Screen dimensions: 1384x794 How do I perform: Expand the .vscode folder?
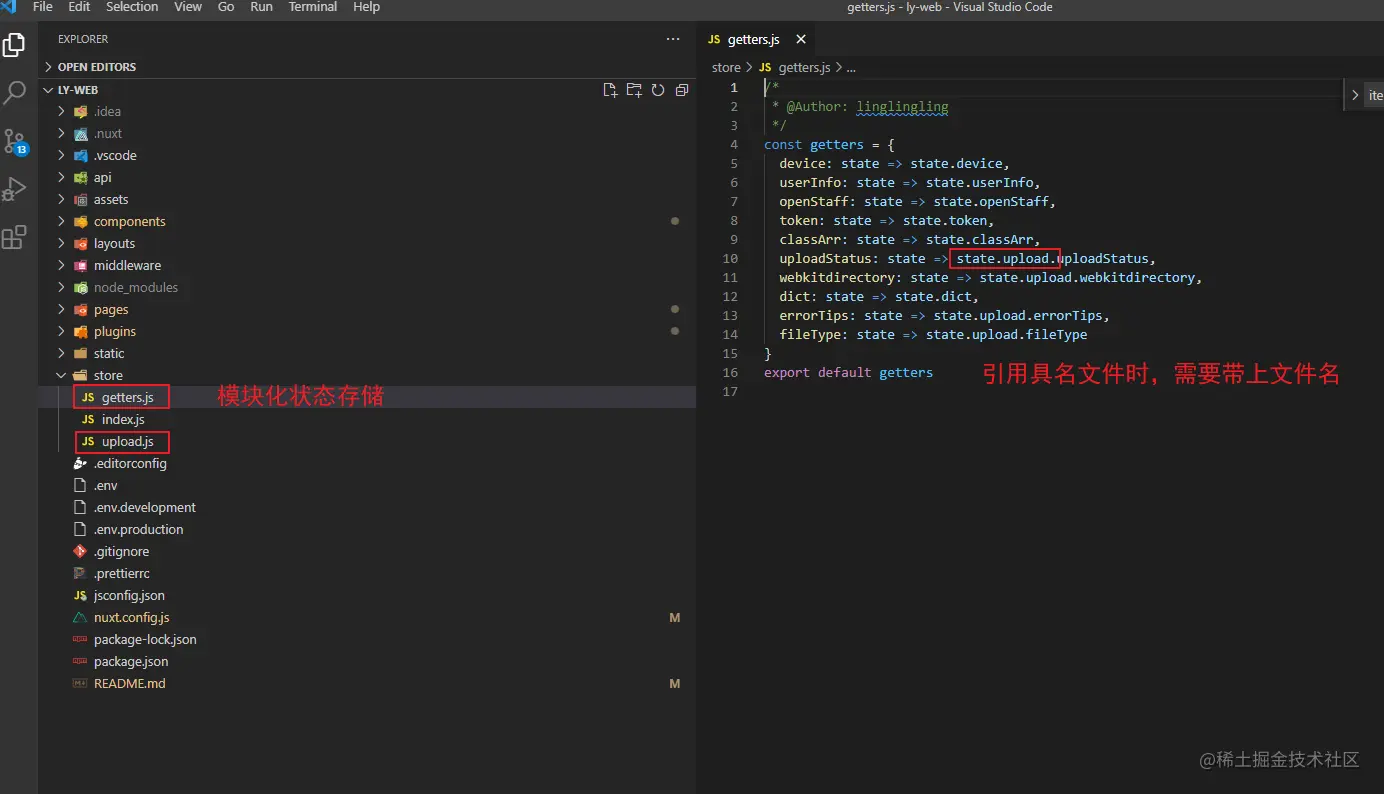[62, 156]
